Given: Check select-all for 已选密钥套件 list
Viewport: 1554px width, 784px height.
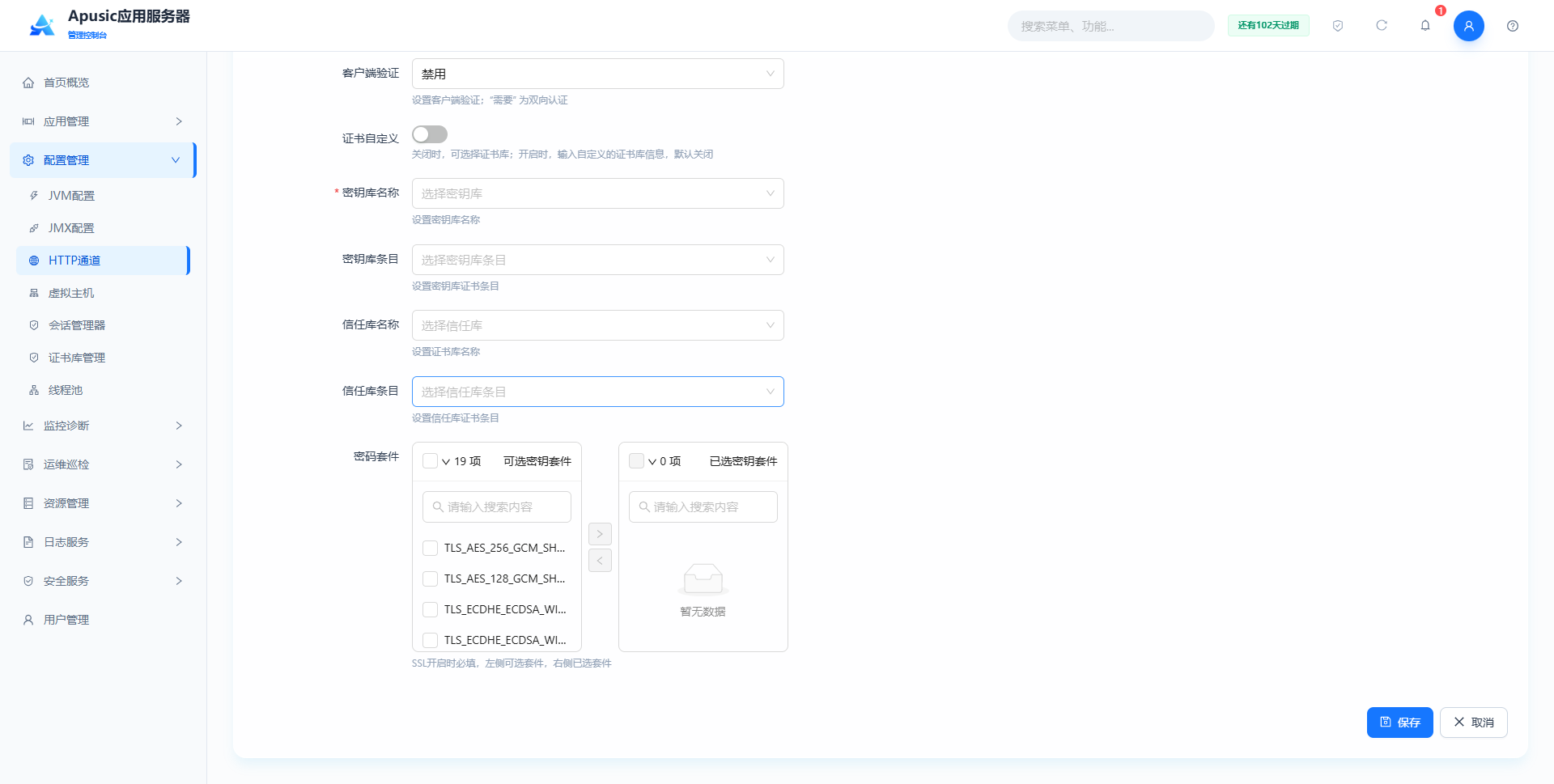Looking at the screenshot, I should 637,461.
